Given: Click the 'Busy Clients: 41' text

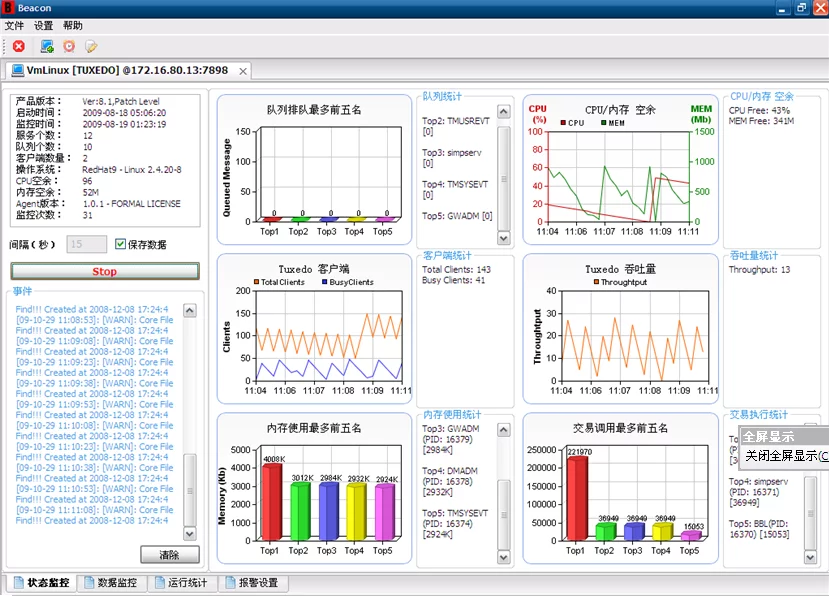Looking at the screenshot, I should pos(454,280).
